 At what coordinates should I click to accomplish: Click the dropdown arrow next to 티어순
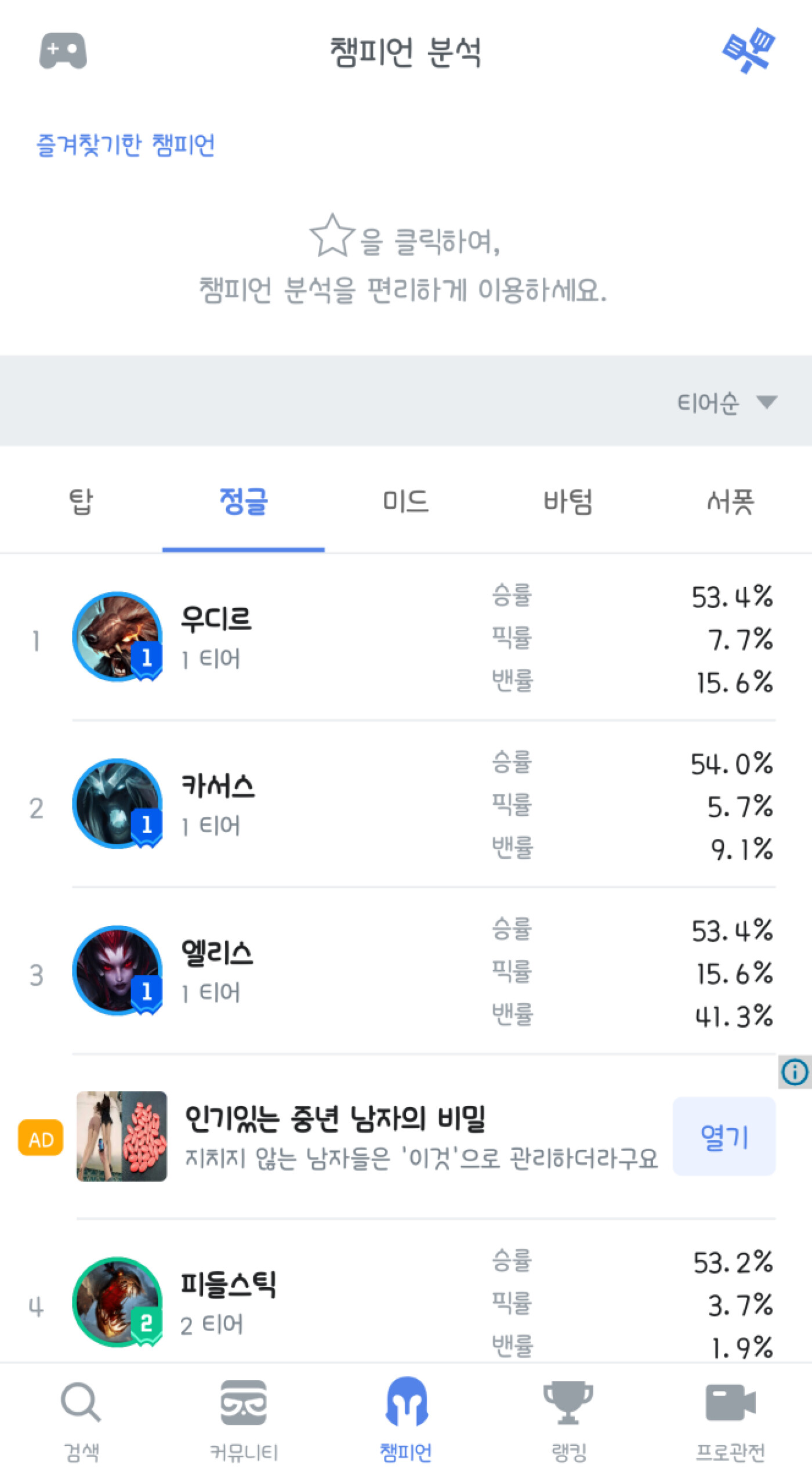tap(767, 402)
